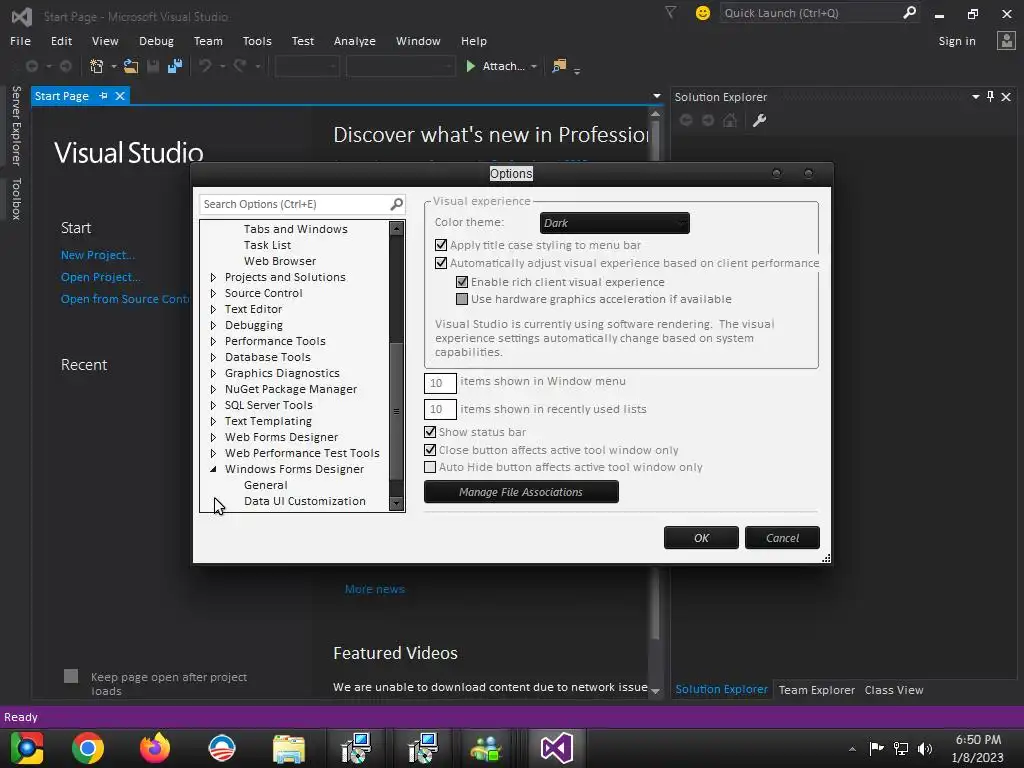Open the Debug menu
The height and width of the screenshot is (768, 1024).
pos(156,41)
